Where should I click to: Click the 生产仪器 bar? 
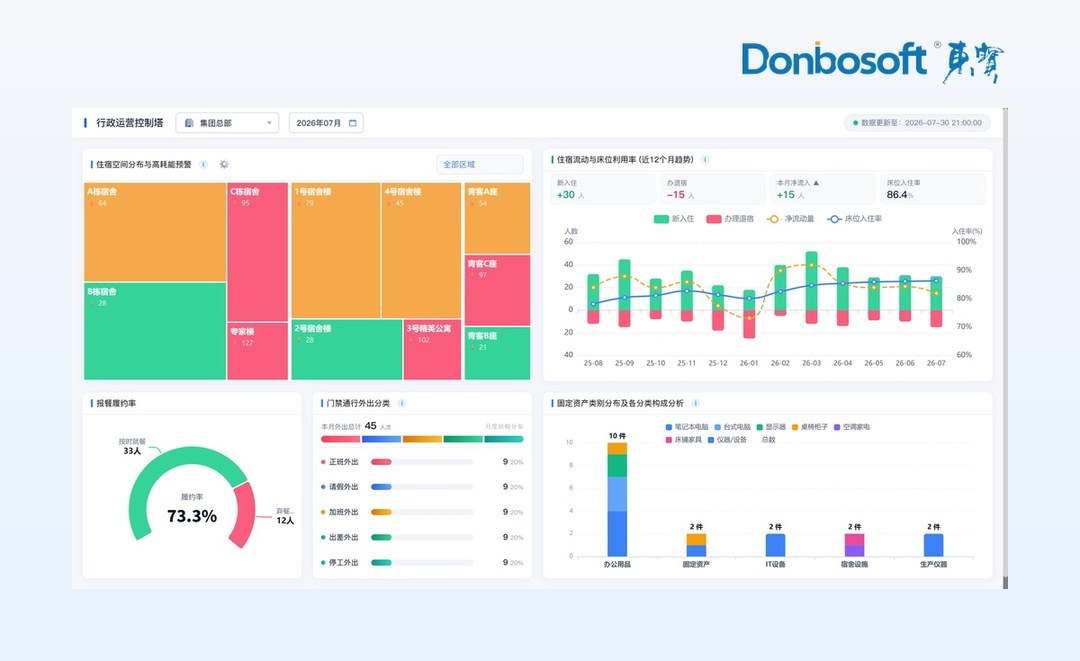coord(933,545)
